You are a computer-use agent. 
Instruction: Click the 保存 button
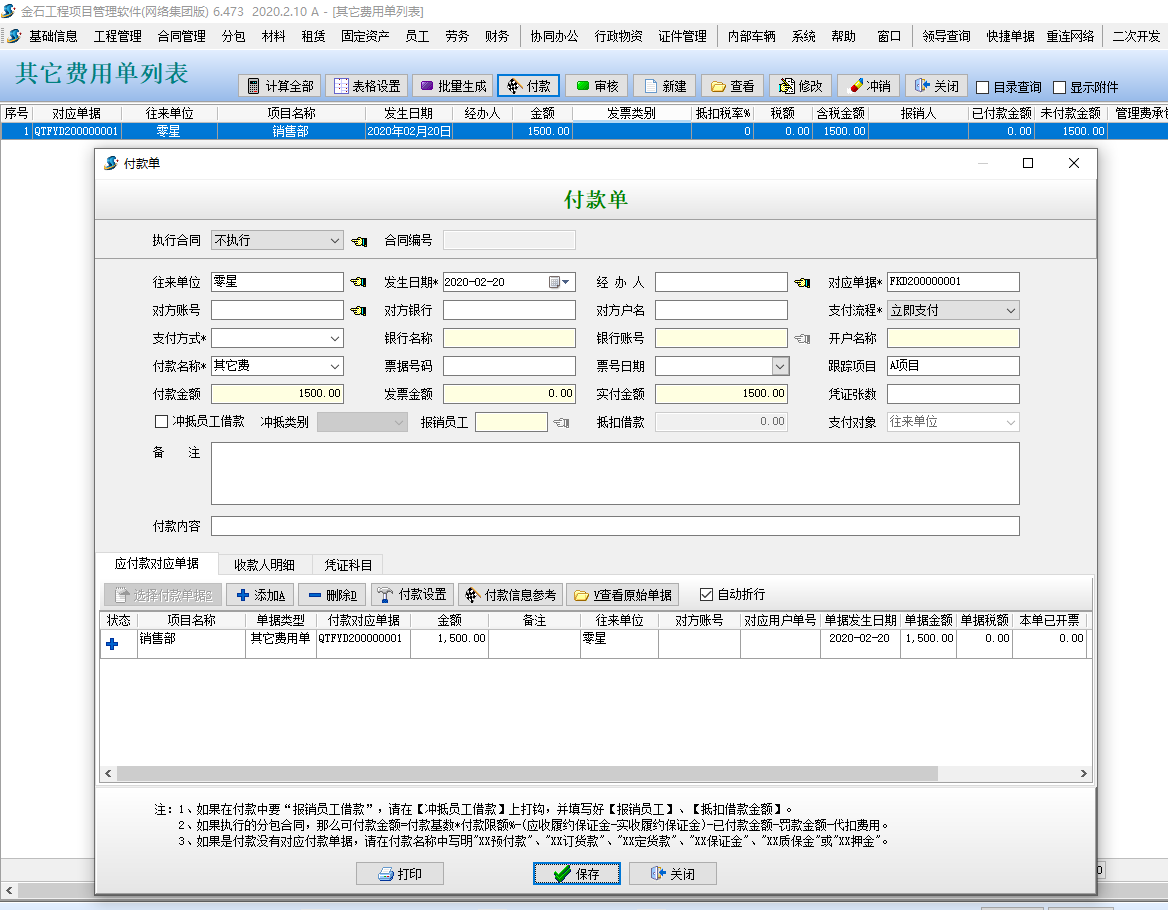tap(577, 874)
